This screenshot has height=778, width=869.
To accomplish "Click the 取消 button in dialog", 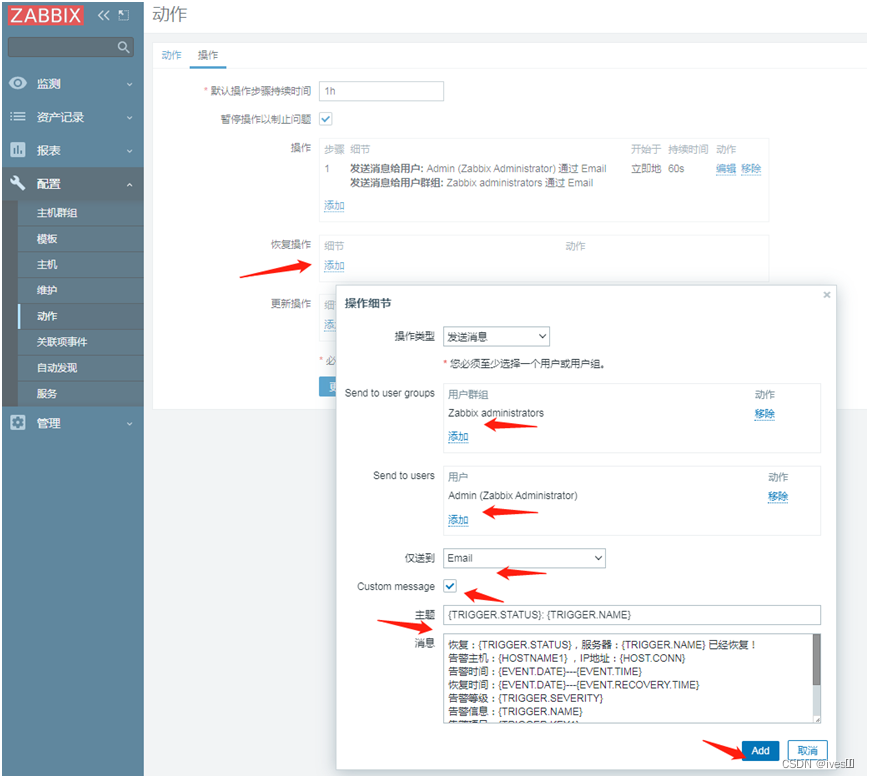I will click(x=807, y=750).
